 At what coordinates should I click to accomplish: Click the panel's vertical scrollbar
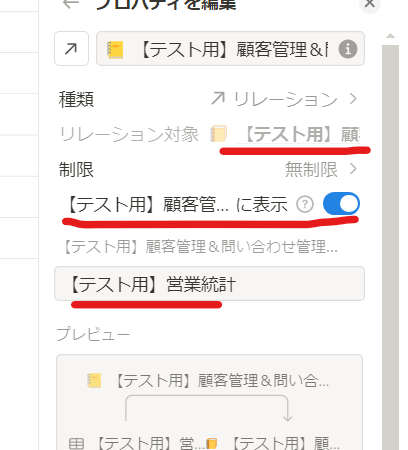point(390,247)
